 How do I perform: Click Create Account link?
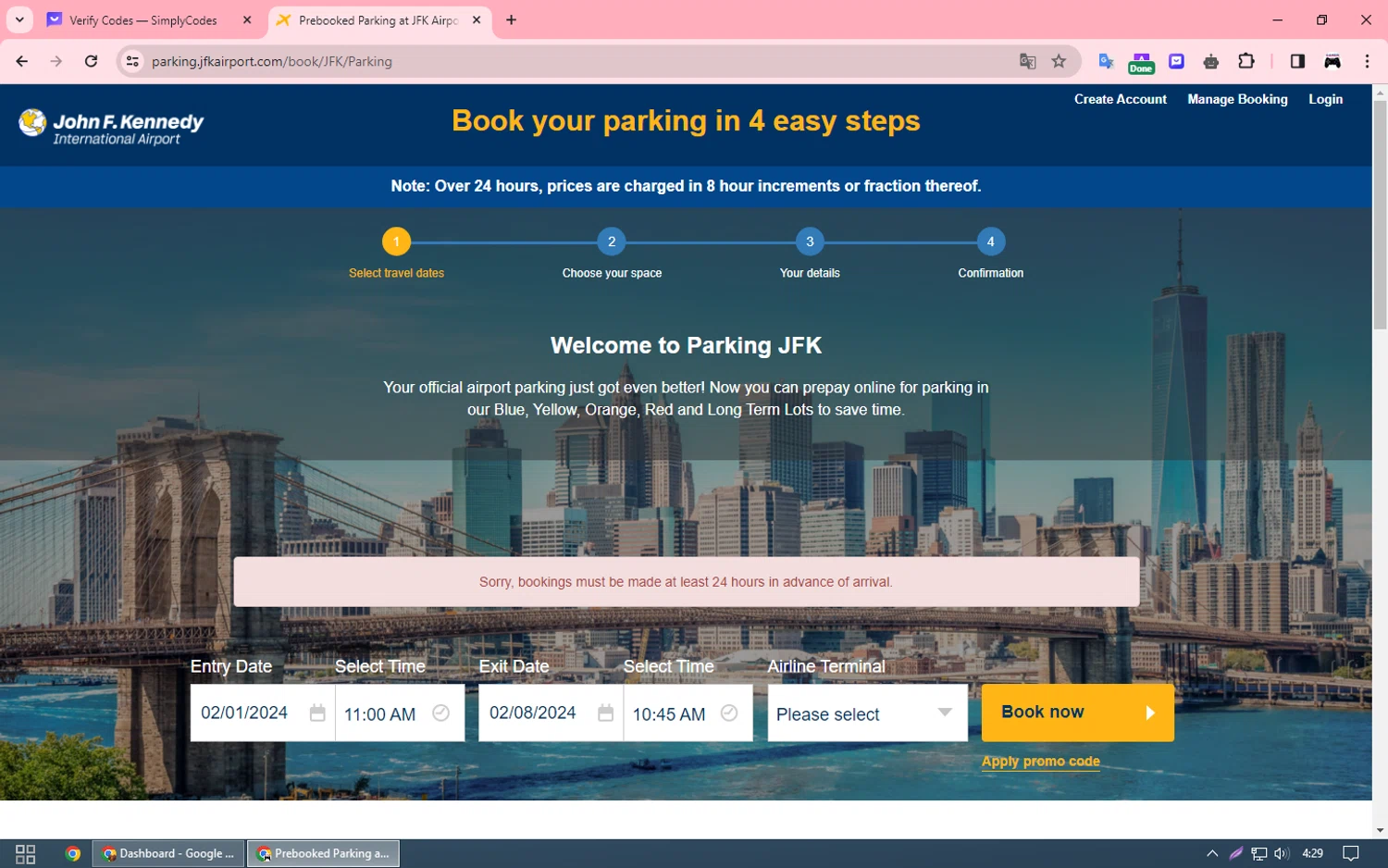coord(1120,99)
